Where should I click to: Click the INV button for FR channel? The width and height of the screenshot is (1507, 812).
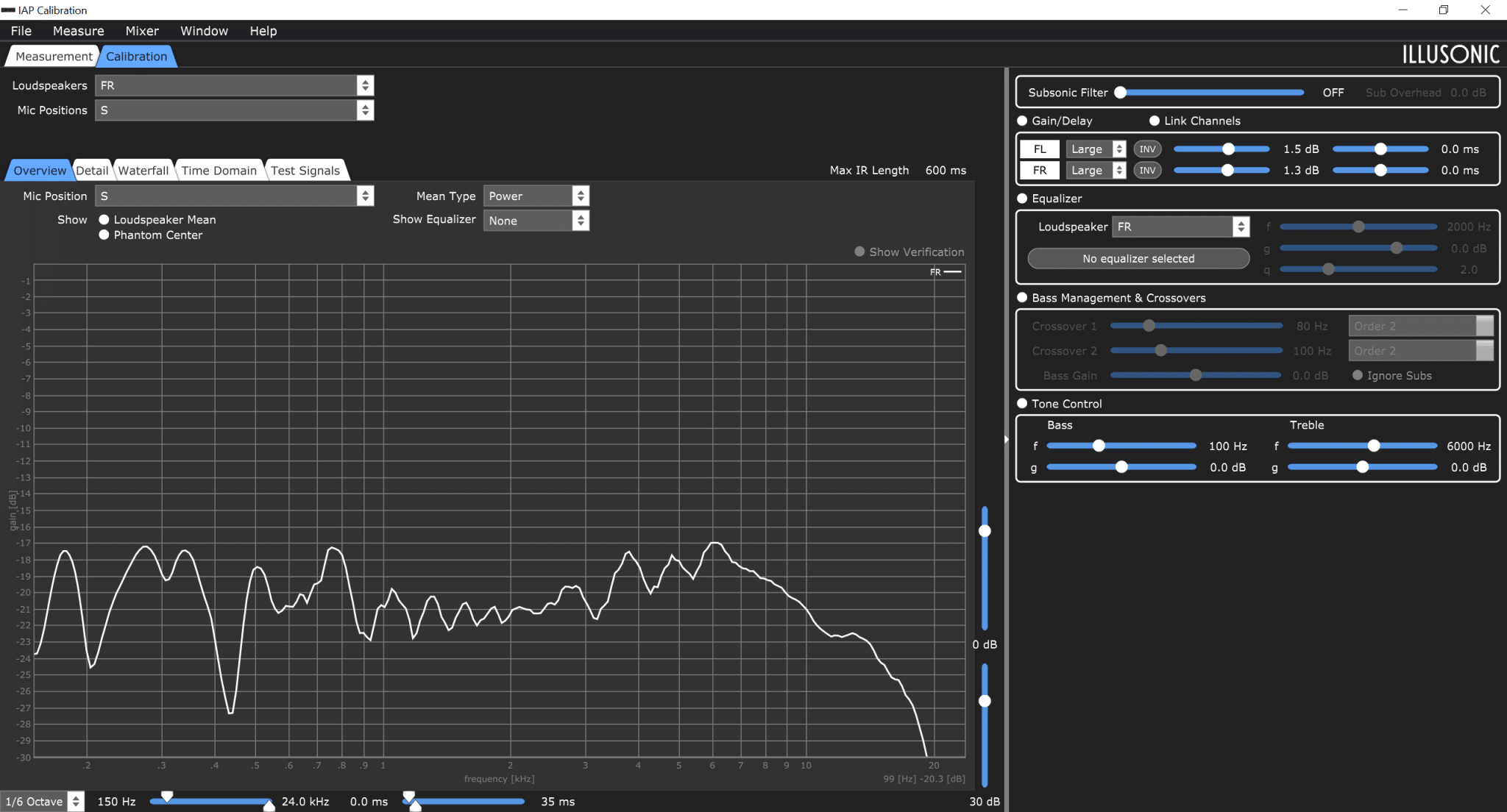(x=1147, y=171)
